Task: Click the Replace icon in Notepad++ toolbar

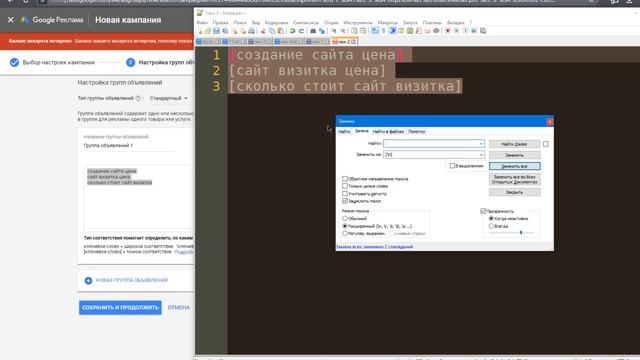Action: pyautogui.click(x=322, y=31)
